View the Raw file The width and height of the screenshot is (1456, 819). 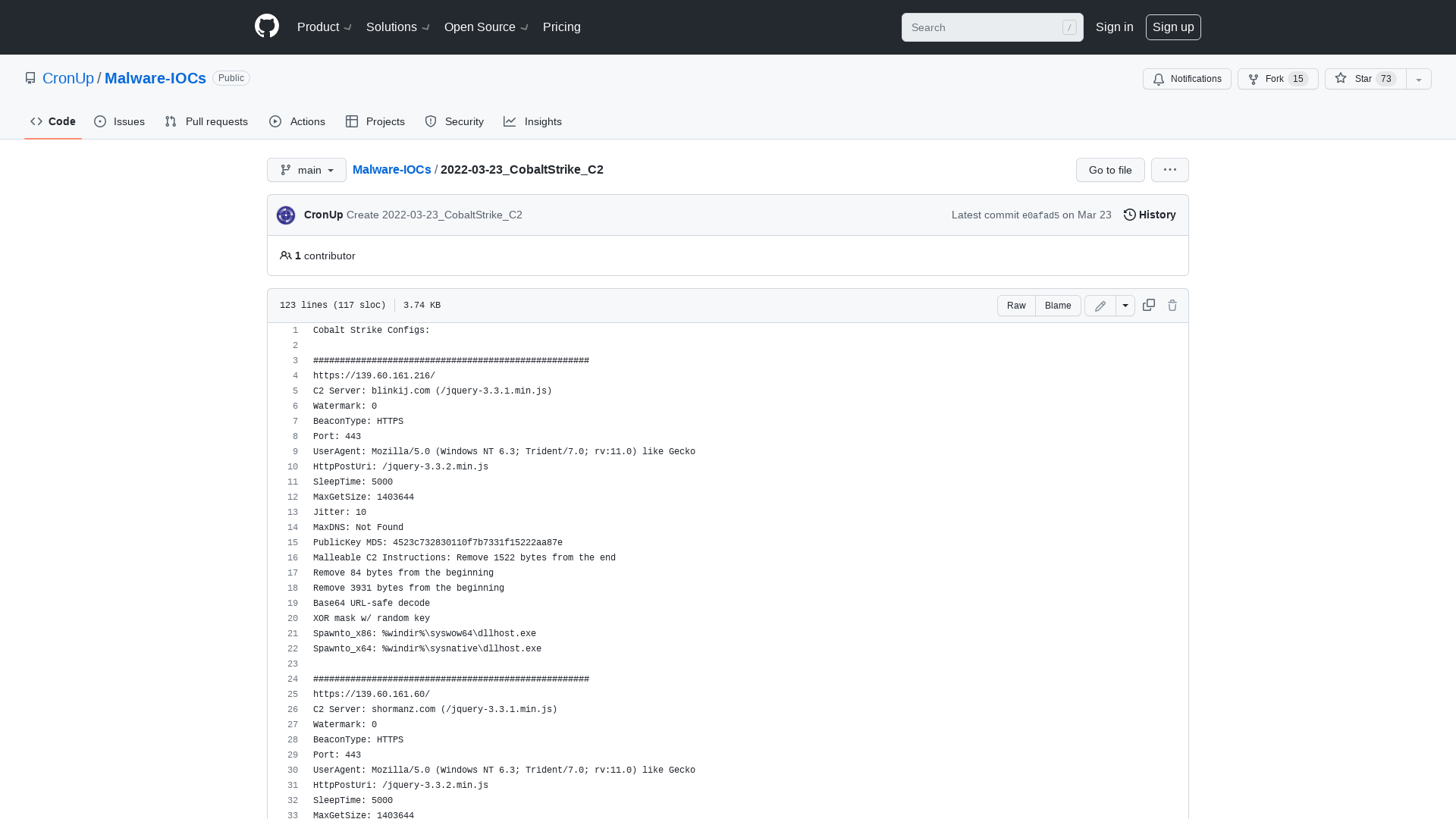(1016, 306)
